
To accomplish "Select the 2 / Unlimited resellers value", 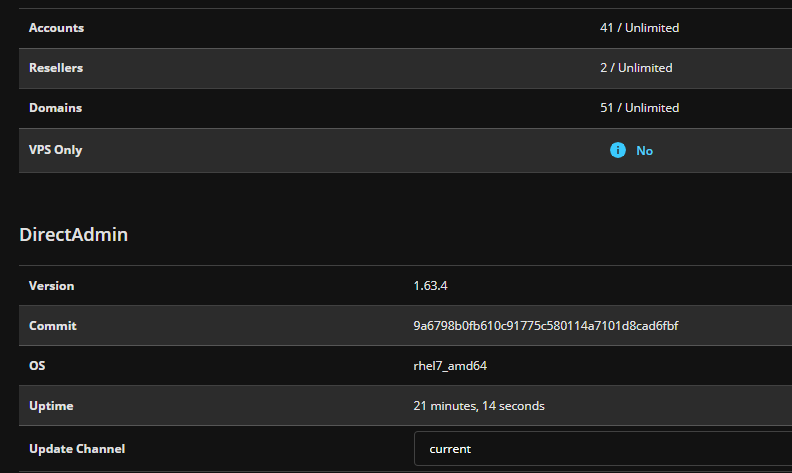I will point(636,68).
